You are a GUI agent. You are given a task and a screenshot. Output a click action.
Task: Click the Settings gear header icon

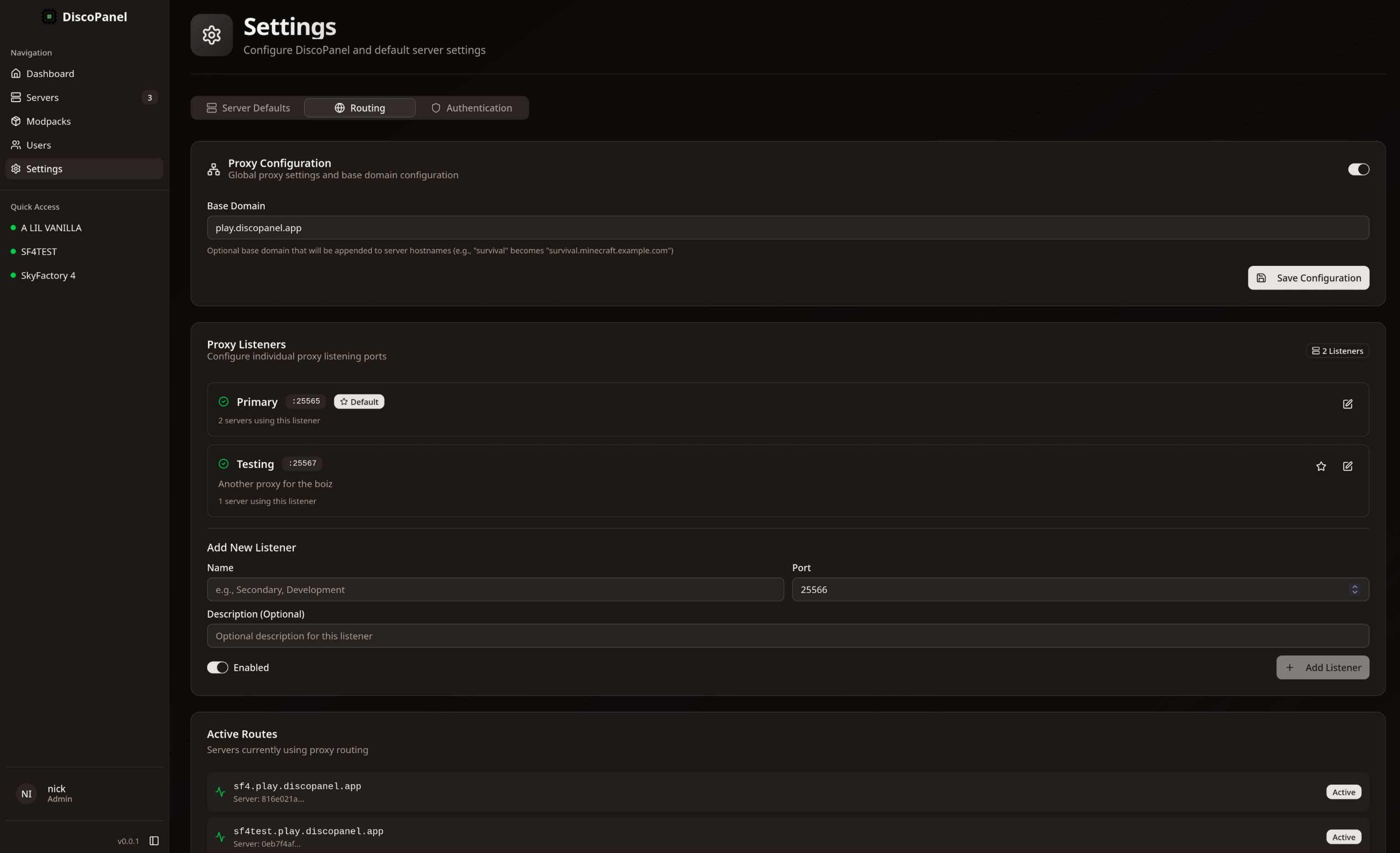pyautogui.click(x=211, y=35)
